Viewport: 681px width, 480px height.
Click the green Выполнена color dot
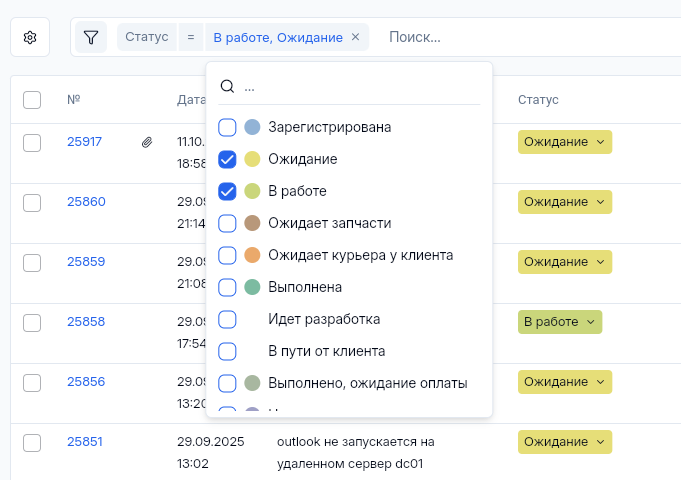252,287
